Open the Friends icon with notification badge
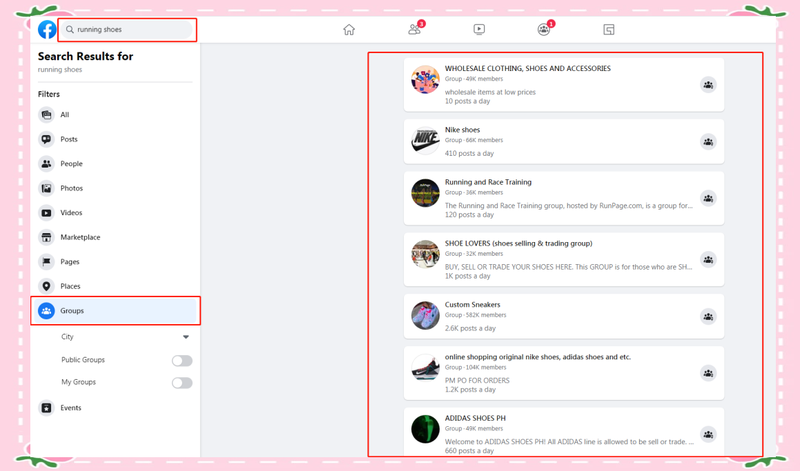This screenshot has height=471, width=800. tap(415, 29)
